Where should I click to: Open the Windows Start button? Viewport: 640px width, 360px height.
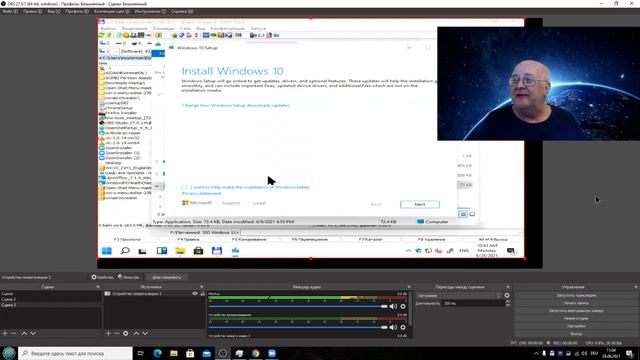tap(9, 353)
